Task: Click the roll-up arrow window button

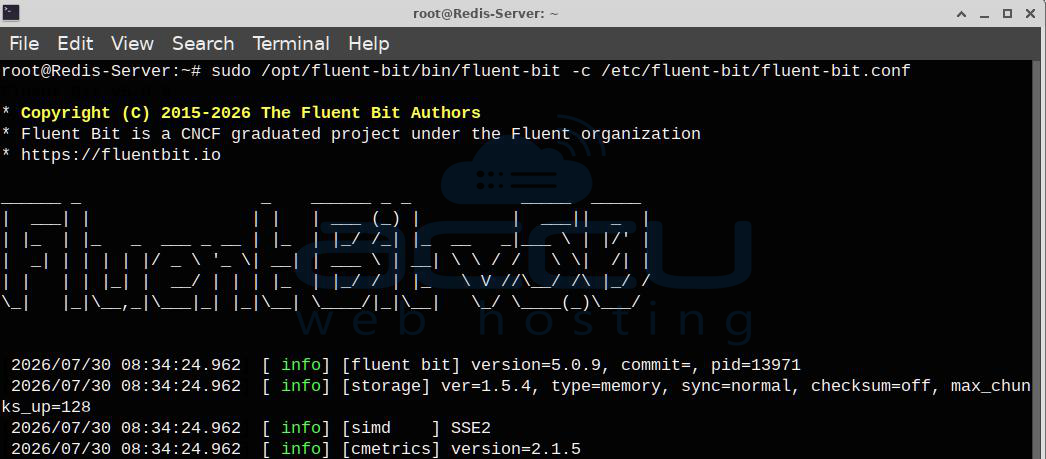Action: (x=961, y=13)
